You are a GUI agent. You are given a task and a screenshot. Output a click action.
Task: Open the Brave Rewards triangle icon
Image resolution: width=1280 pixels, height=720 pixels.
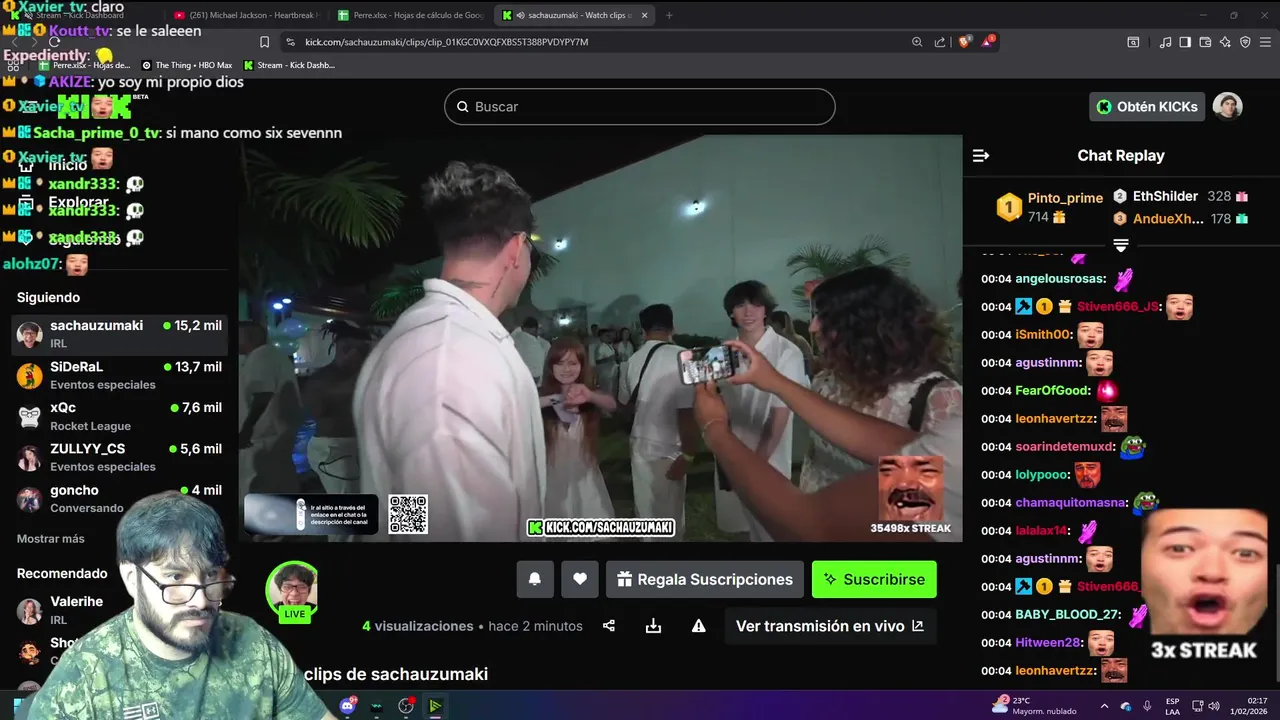point(990,42)
